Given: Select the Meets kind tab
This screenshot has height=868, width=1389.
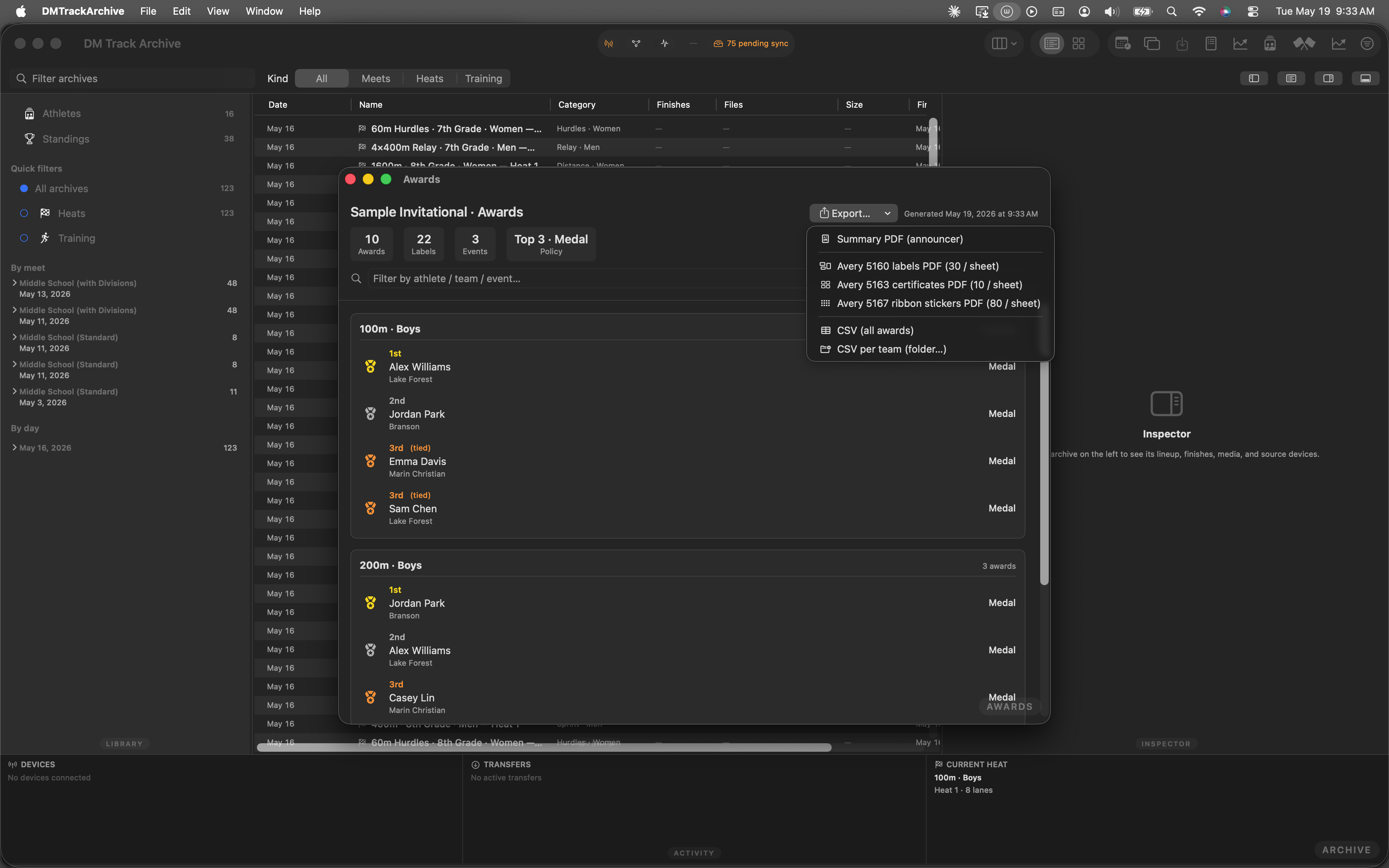Looking at the screenshot, I should (376, 79).
